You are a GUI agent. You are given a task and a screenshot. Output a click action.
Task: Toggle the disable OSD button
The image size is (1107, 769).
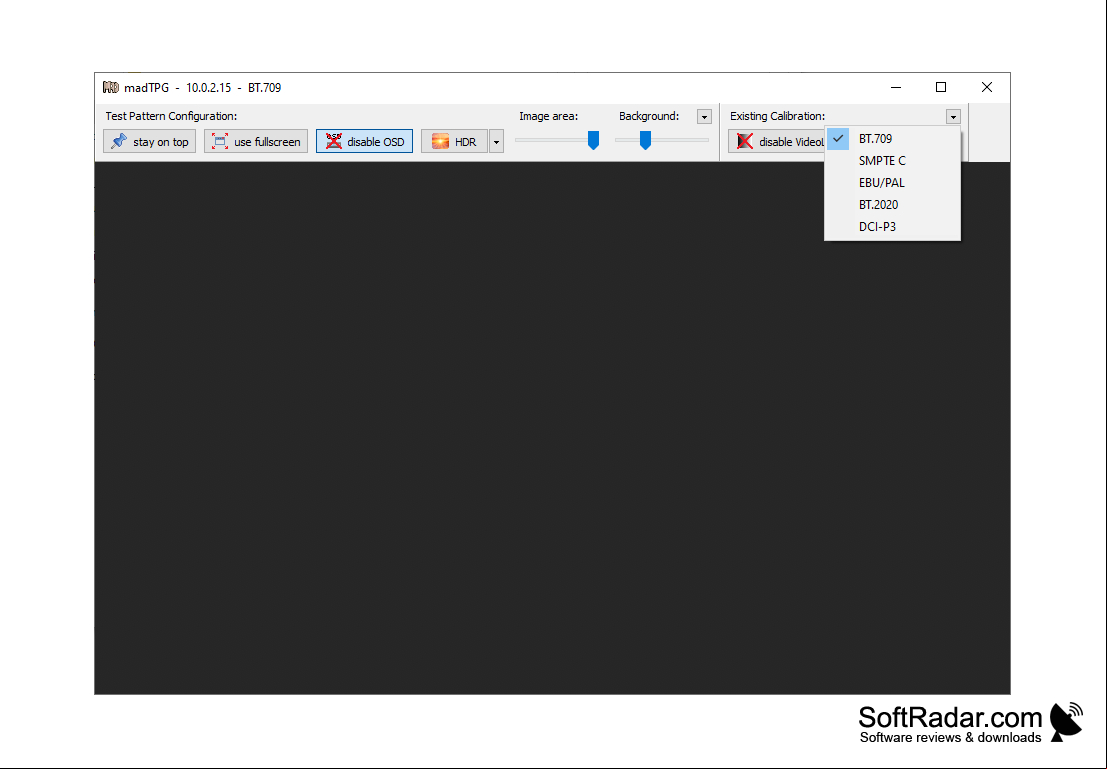pos(364,141)
